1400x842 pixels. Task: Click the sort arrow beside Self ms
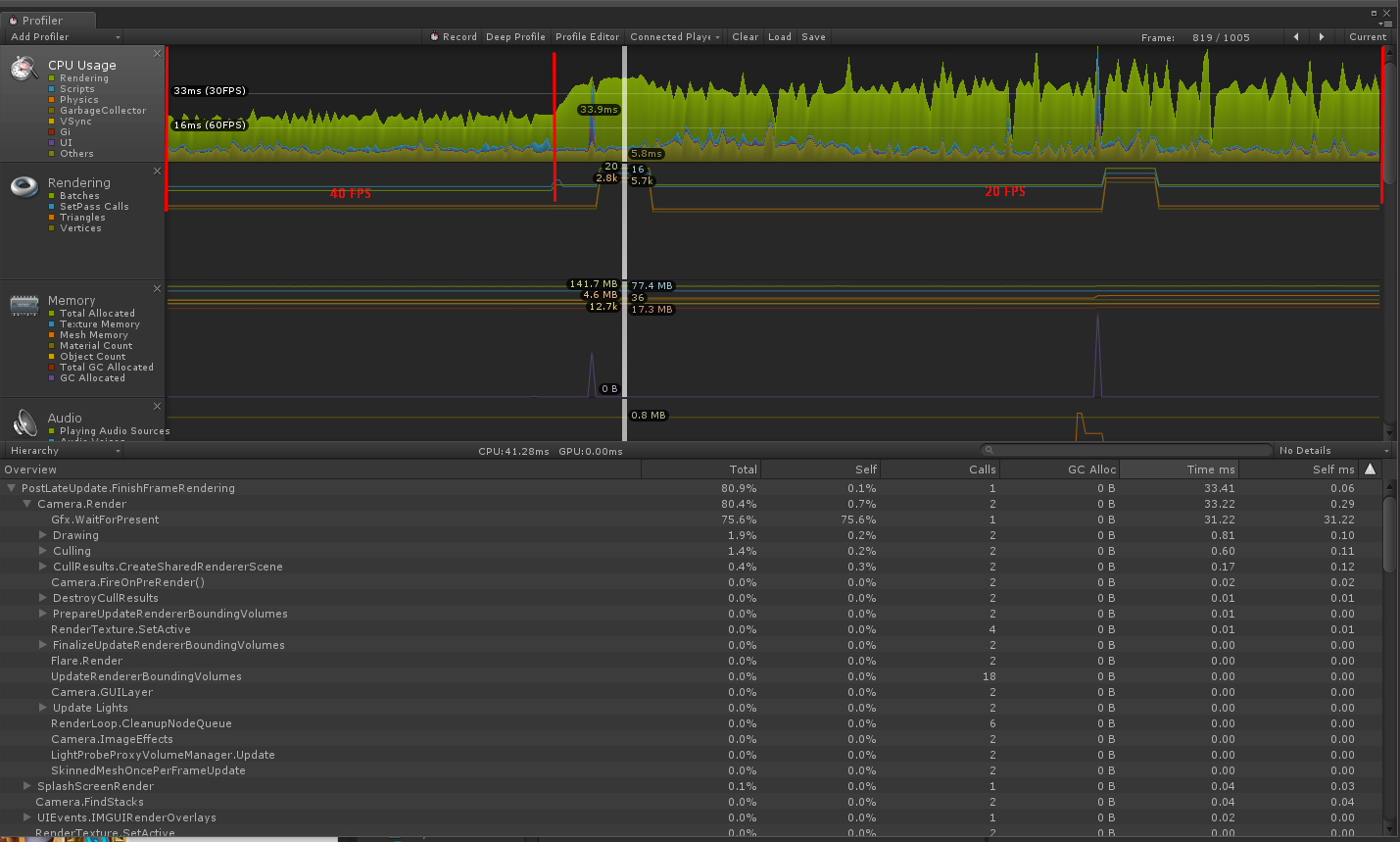click(x=1370, y=470)
